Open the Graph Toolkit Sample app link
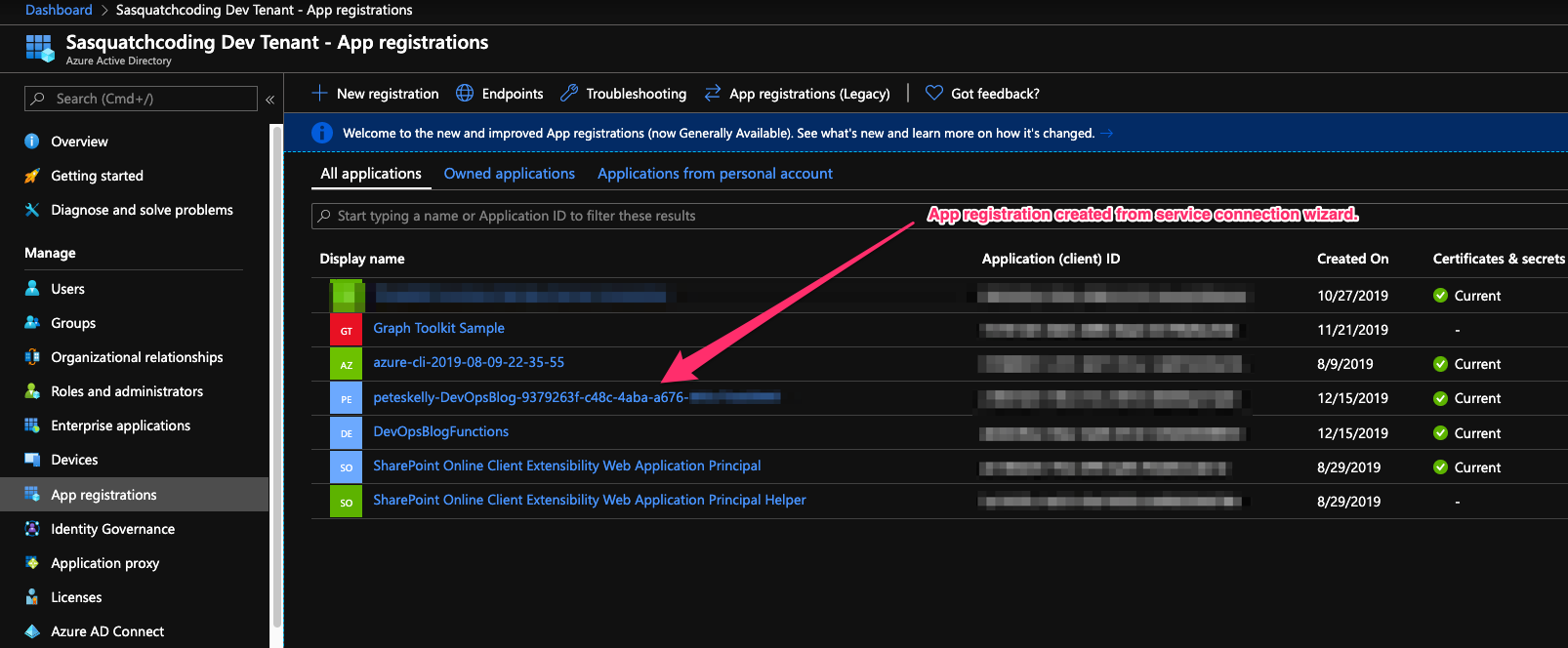The width and height of the screenshot is (1568, 648). point(438,328)
